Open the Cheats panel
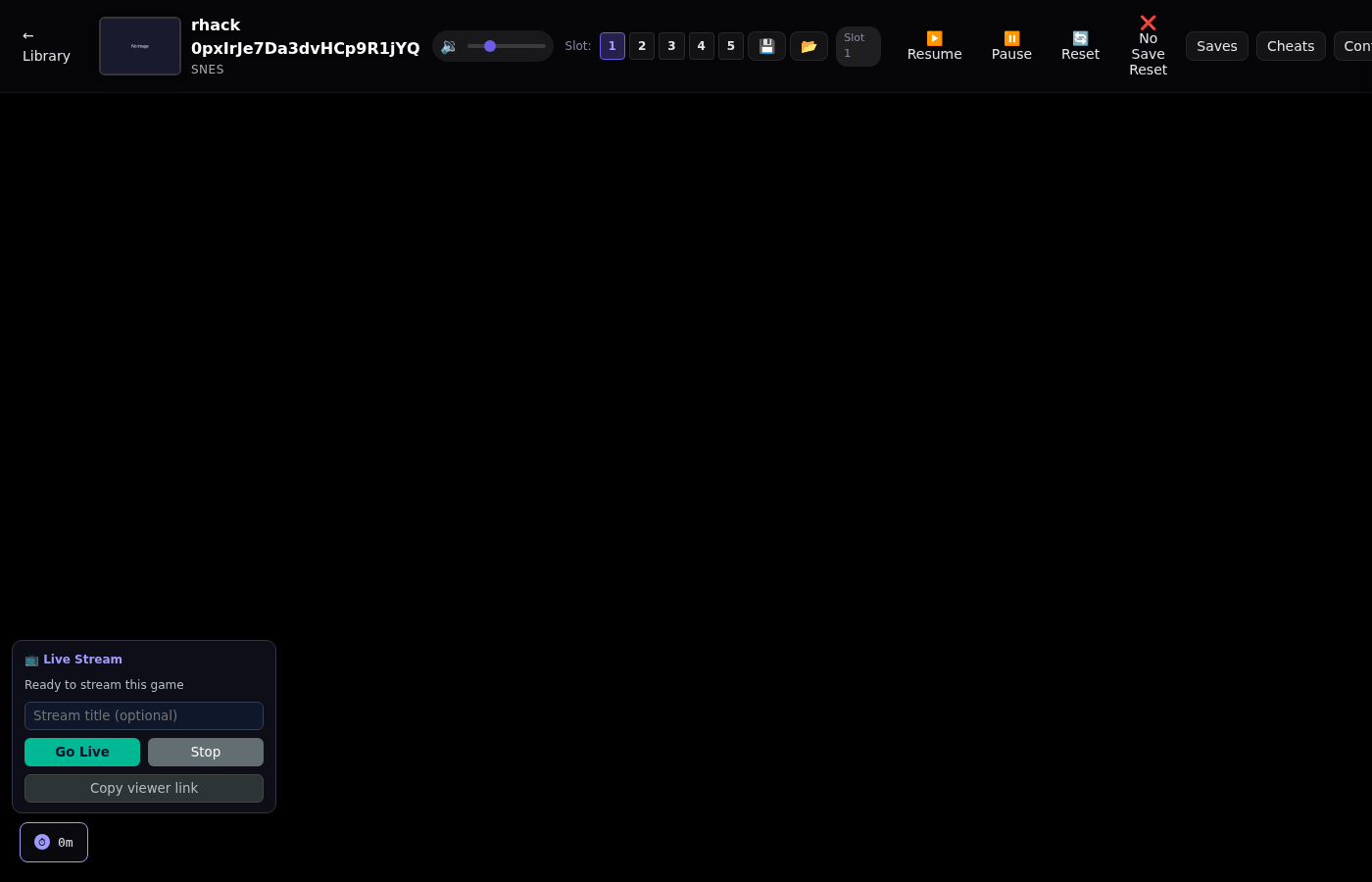The image size is (1372, 882). [x=1291, y=46]
